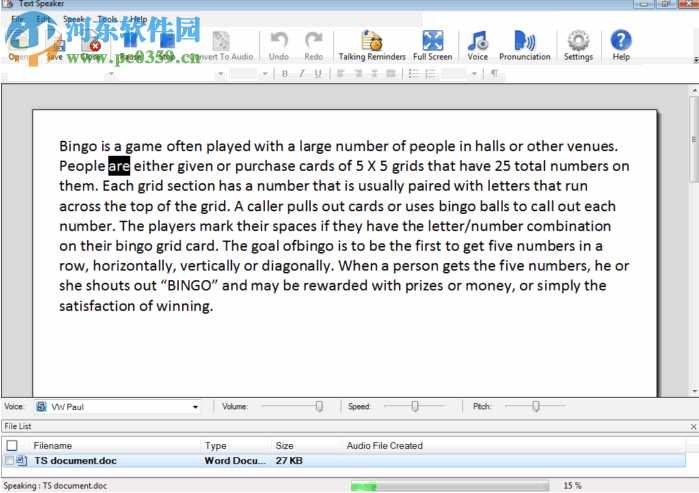Open Settings from the toolbar

coord(578,45)
